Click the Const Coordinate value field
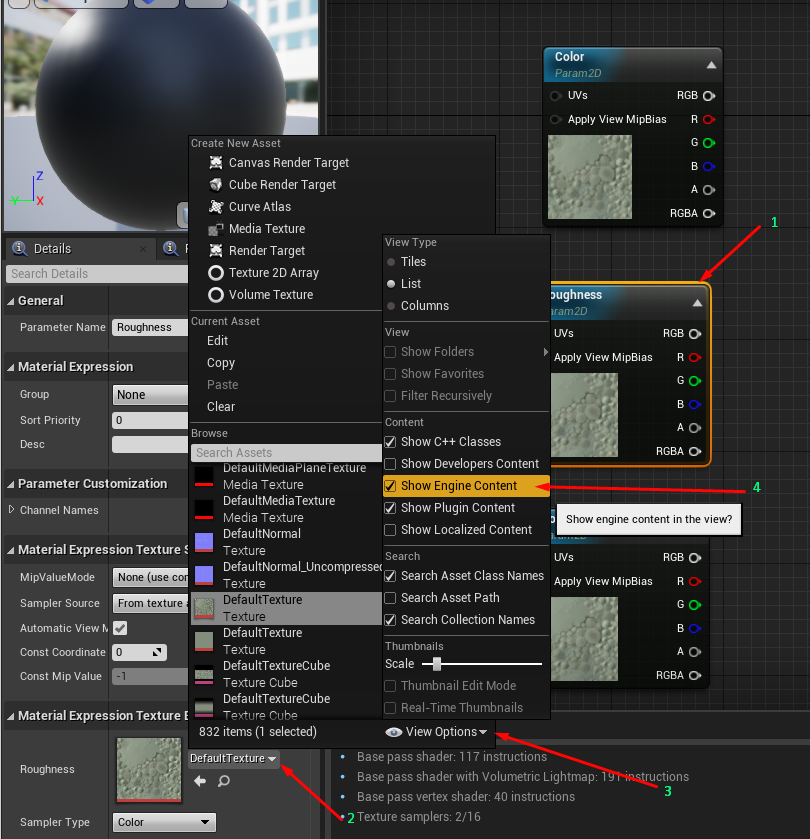The height and width of the screenshot is (839, 810). (x=139, y=652)
